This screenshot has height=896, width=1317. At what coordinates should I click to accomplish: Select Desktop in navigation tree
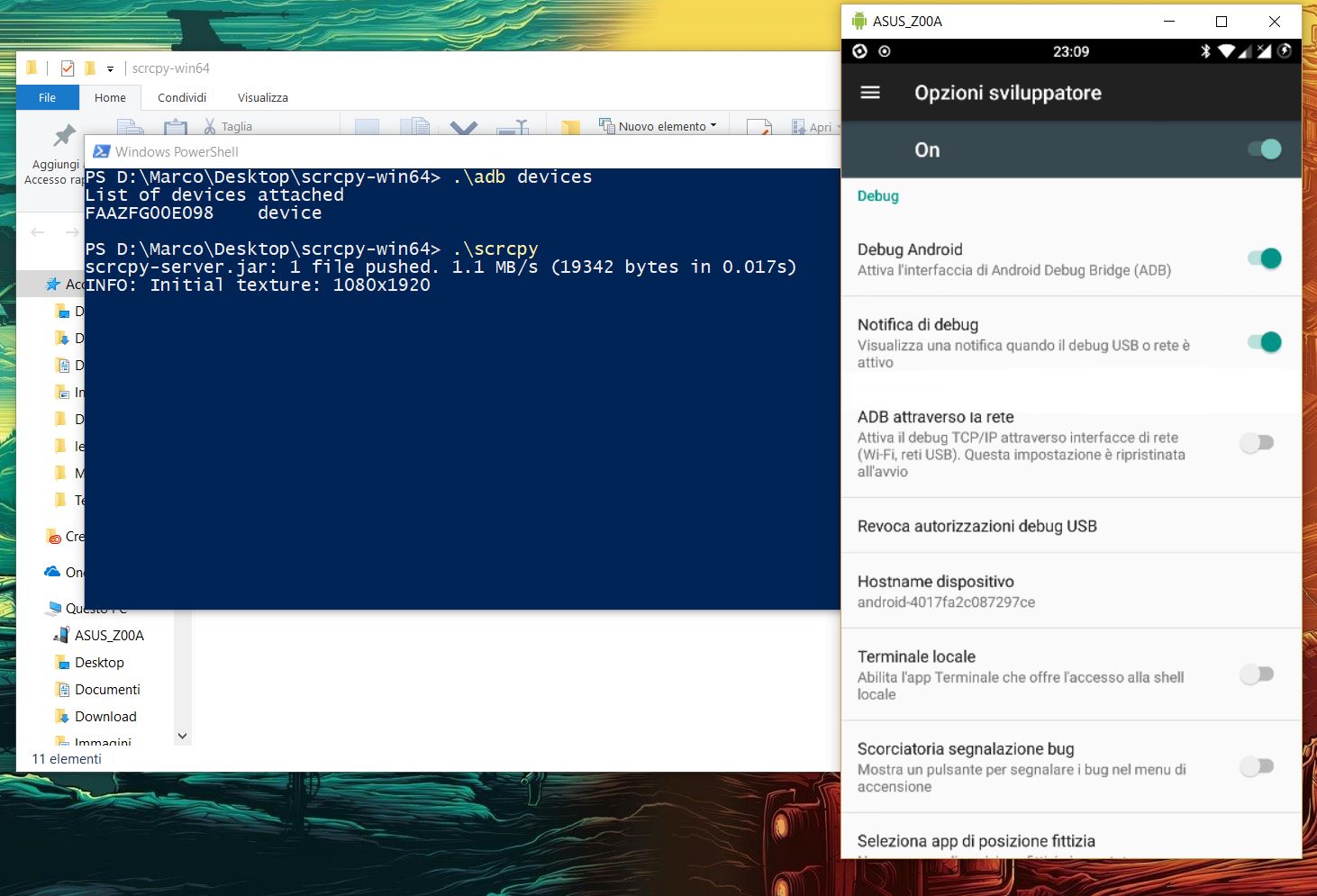coord(99,662)
